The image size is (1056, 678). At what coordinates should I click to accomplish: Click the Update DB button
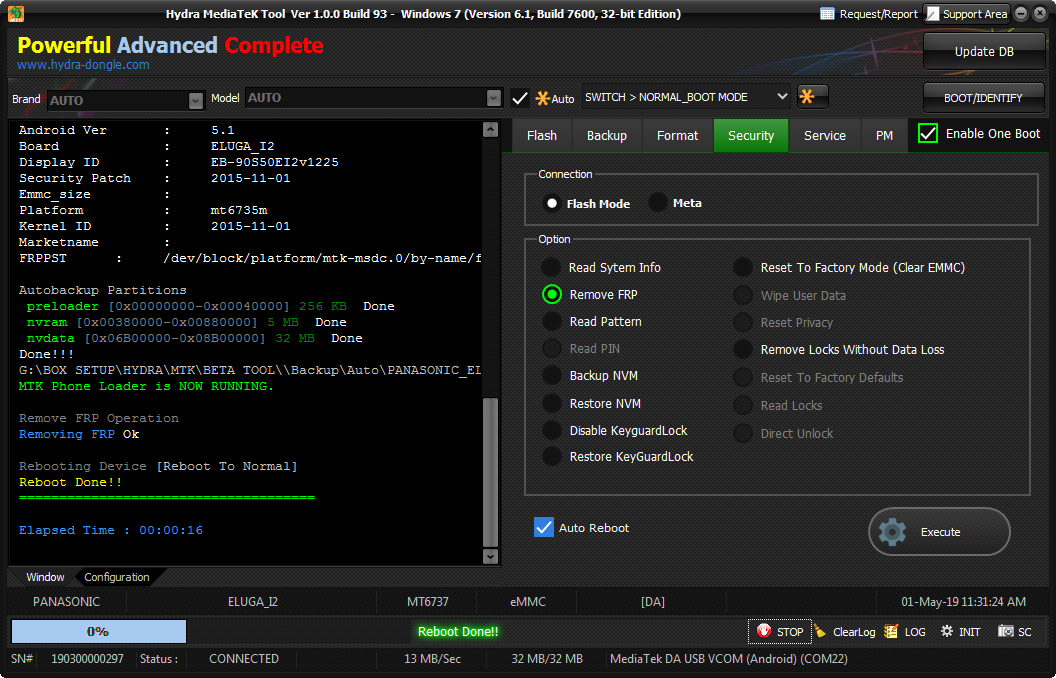(984, 52)
